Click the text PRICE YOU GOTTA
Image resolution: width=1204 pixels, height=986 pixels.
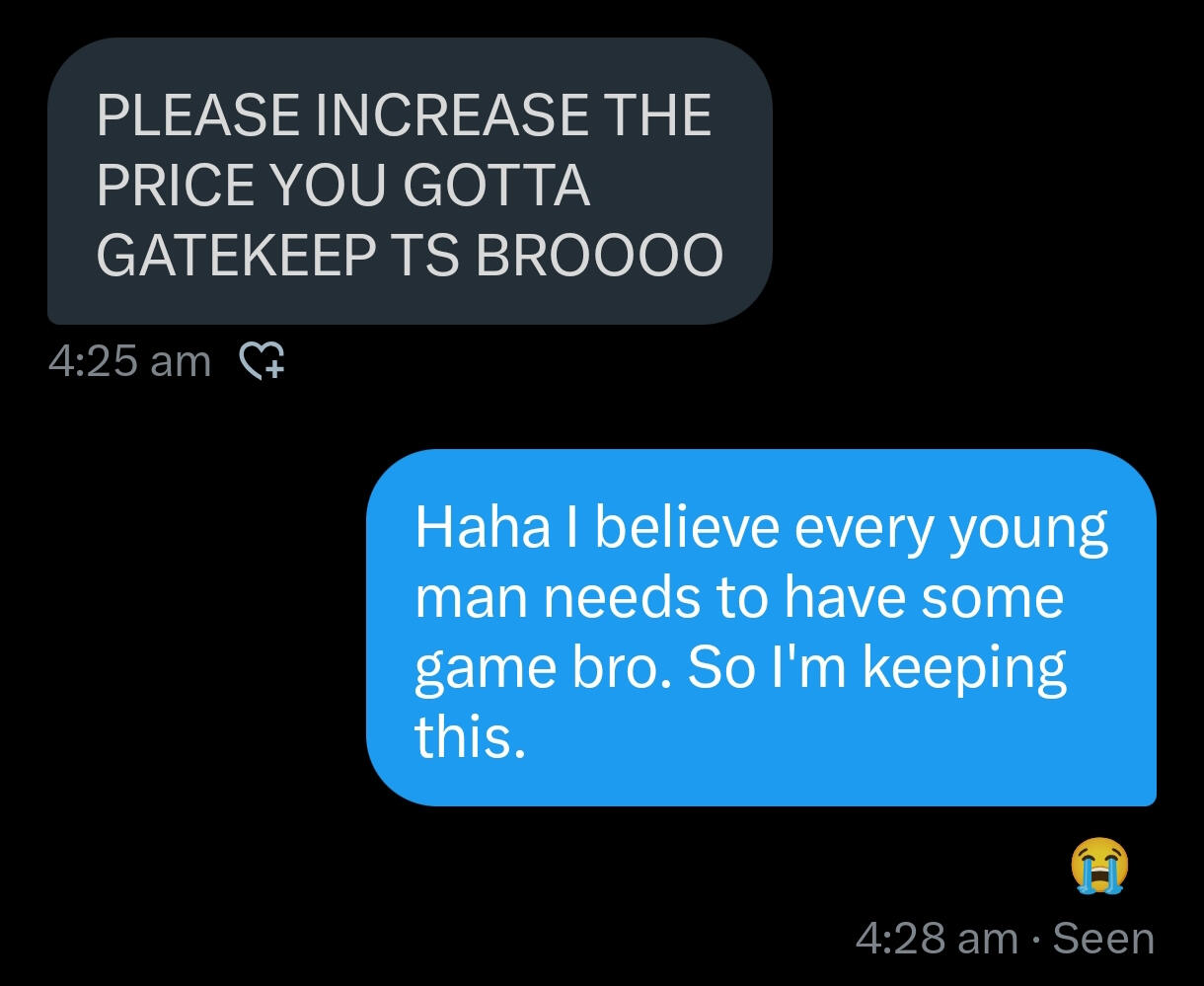343,186
